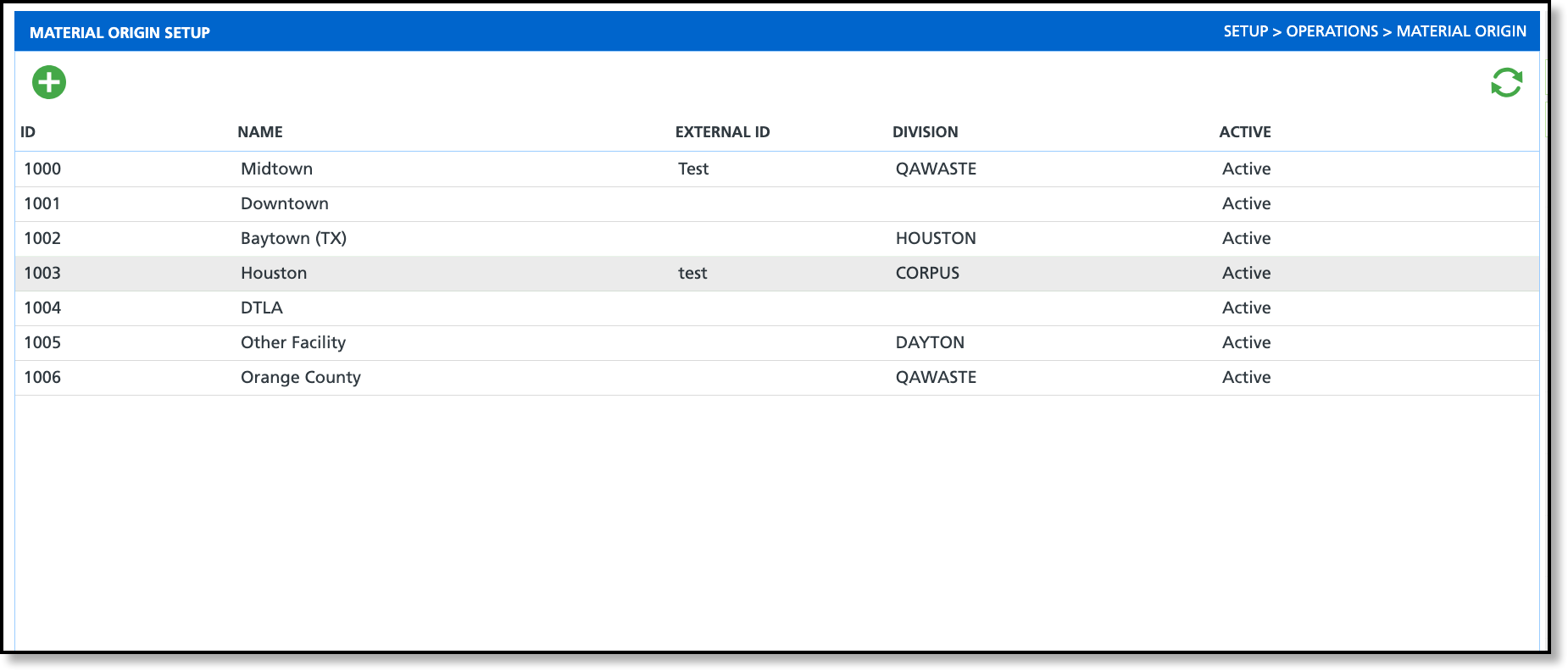This screenshot has width=1568, height=671.
Task: Sort by the ACTIVE column header
Action: point(1245,132)
